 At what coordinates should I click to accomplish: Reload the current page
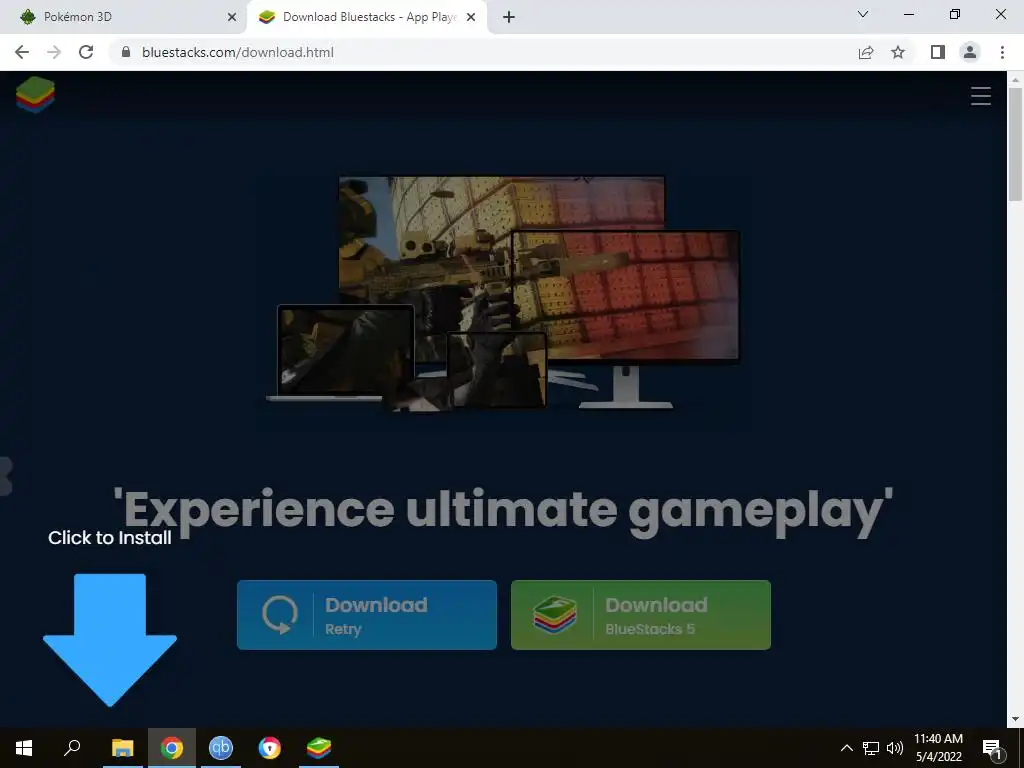click(x=86, y=52)
